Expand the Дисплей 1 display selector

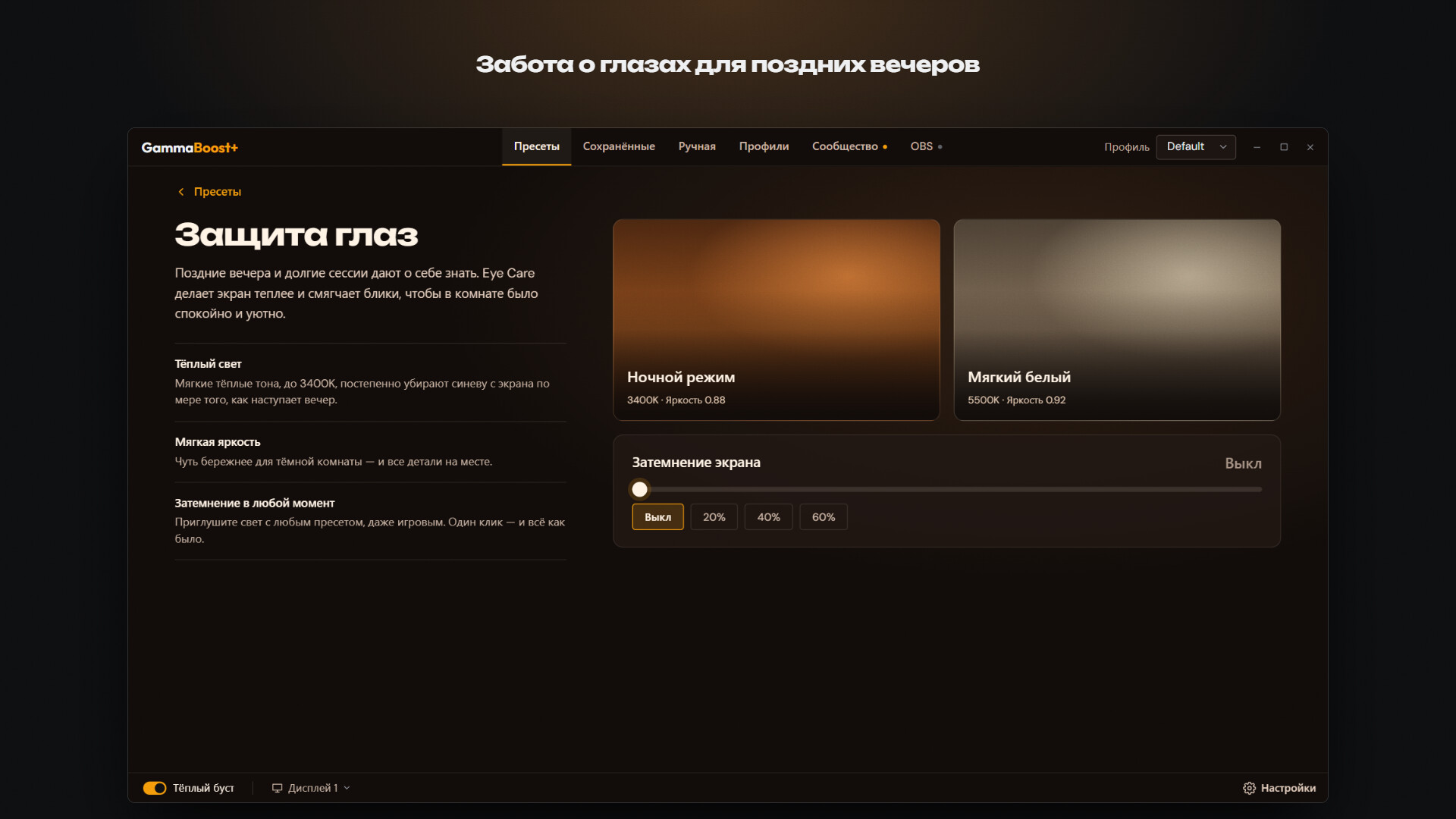(311, 789)
